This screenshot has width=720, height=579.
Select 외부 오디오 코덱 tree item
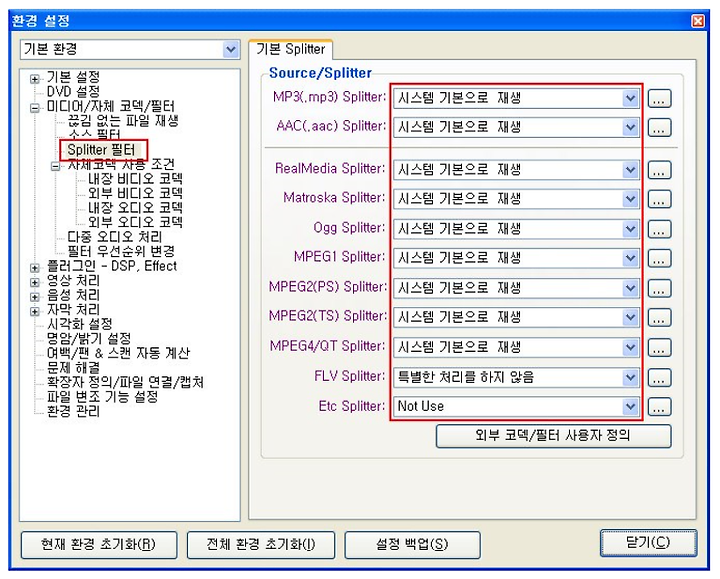click(135, 222)
